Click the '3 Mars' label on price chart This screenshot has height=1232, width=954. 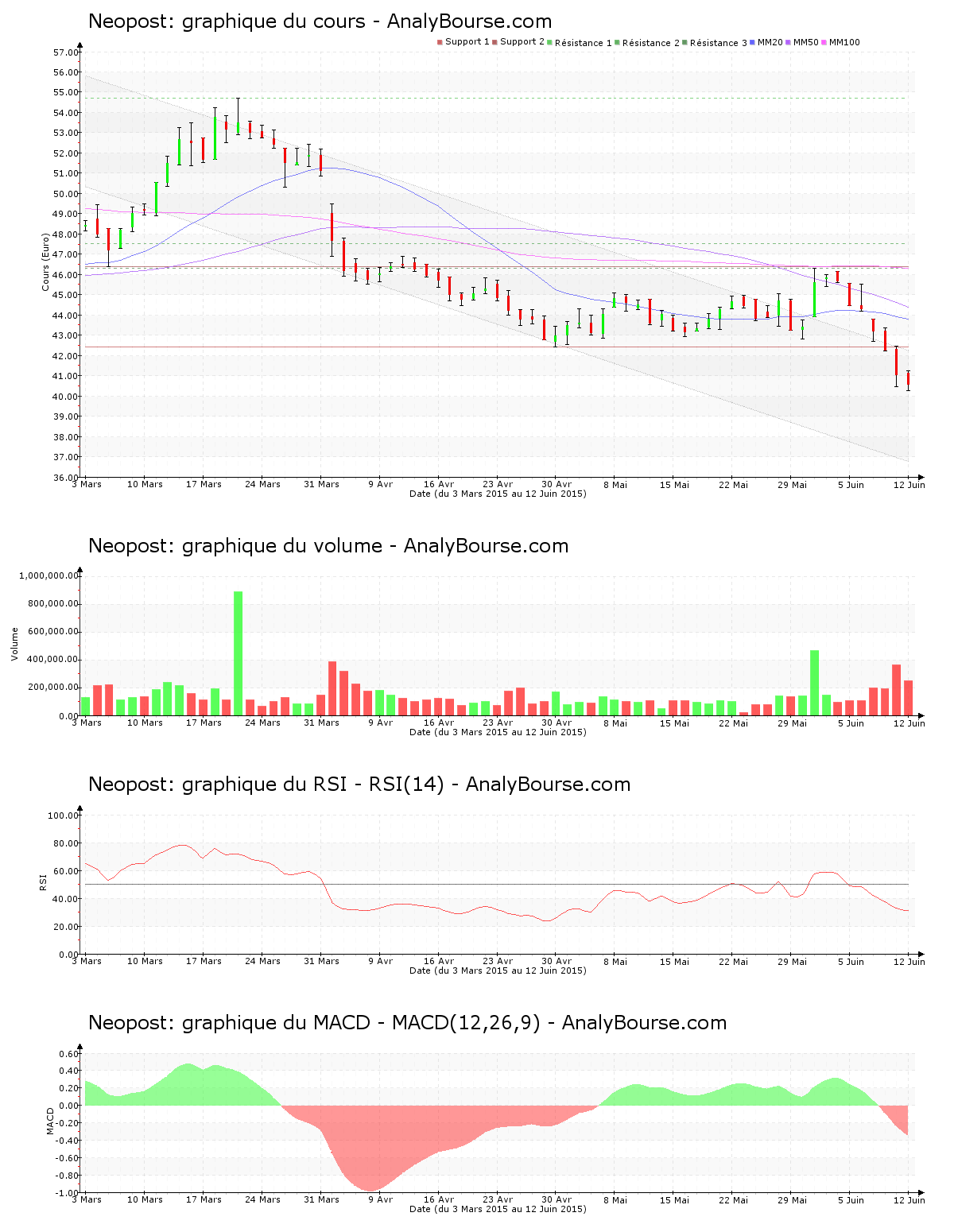87,485
